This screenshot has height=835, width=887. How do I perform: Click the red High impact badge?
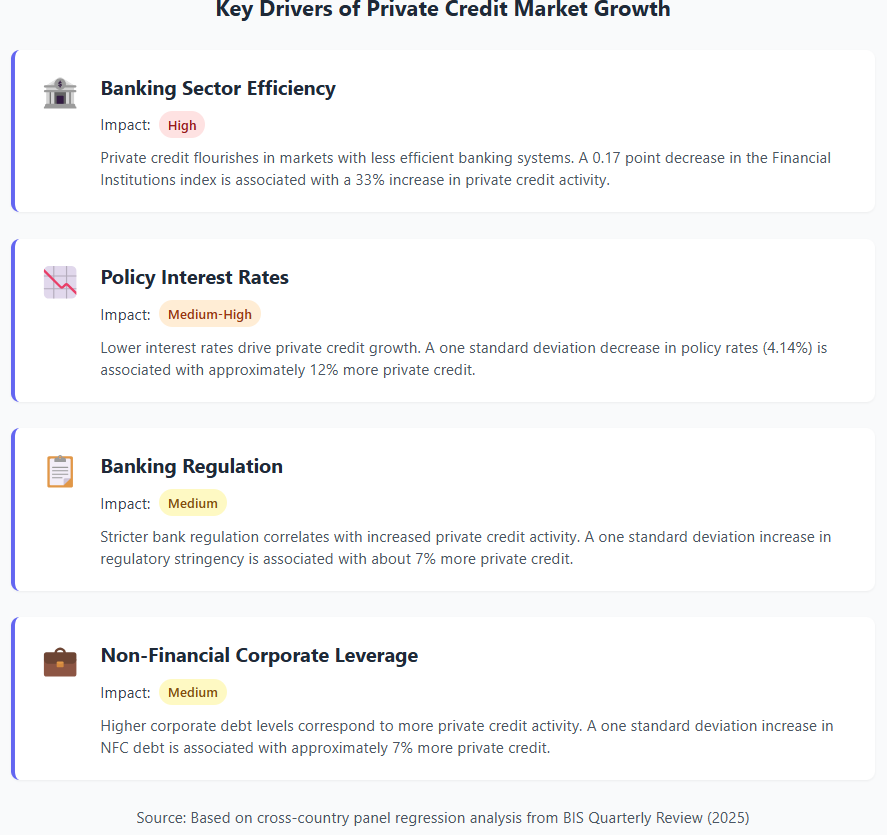point(182,125)
